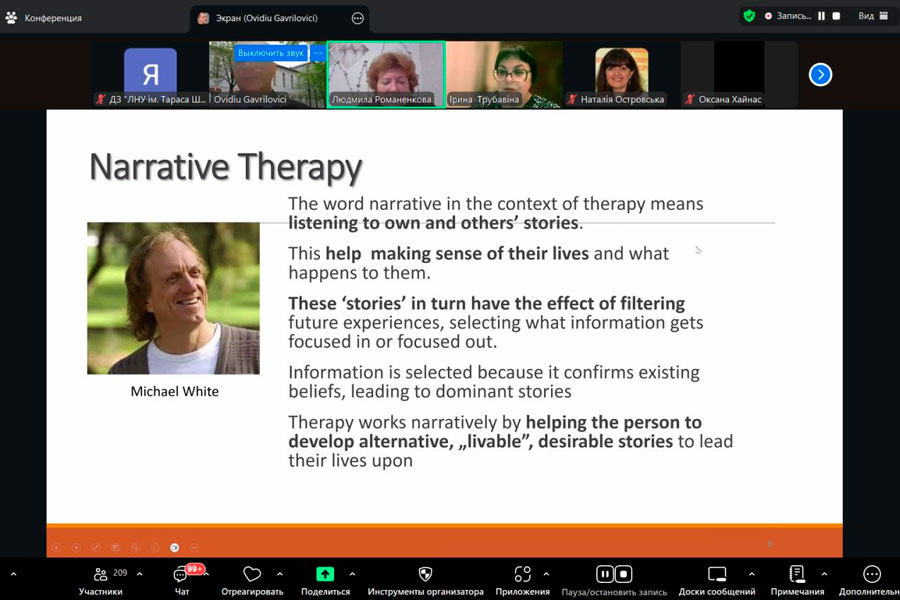900x600 pixels.
Task: Click Выключить звук on Ovidiu's tile
Action: point(270,53)
